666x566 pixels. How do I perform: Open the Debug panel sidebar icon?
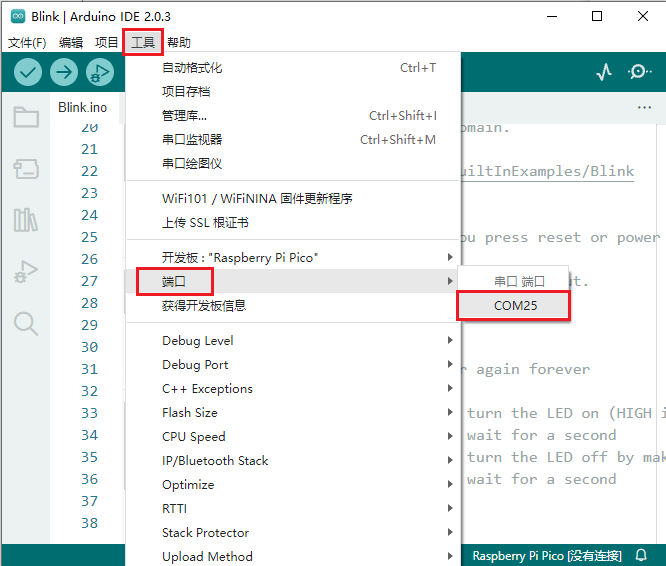click(x=26, y=271)
